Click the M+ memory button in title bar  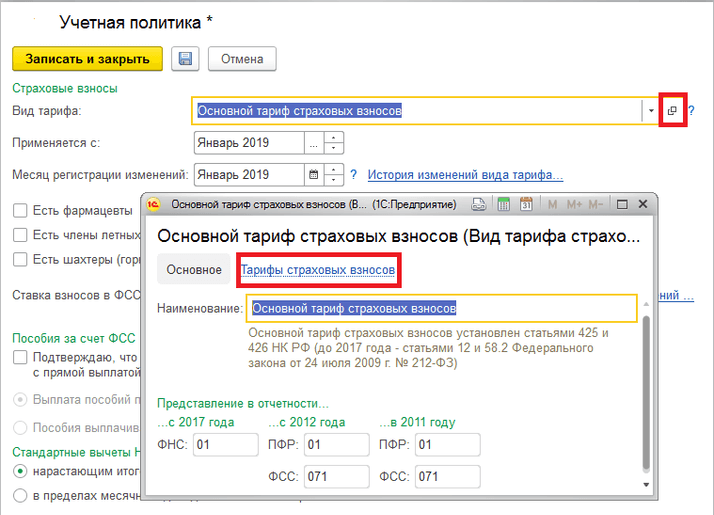pyautogui.click(x=573, y=204)
